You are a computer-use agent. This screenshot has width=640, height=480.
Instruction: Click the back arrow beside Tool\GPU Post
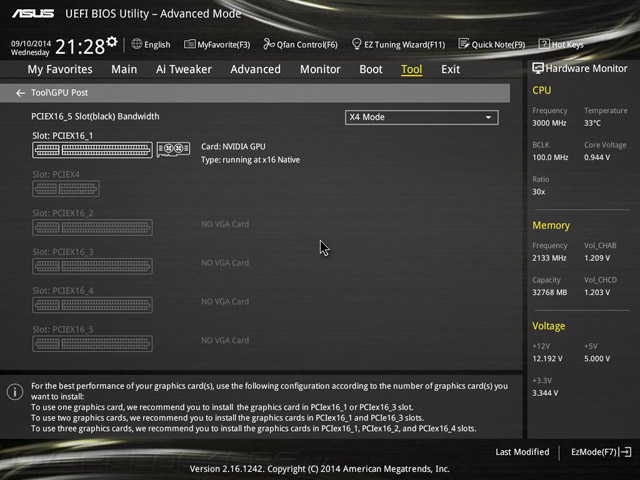[20, 93]
